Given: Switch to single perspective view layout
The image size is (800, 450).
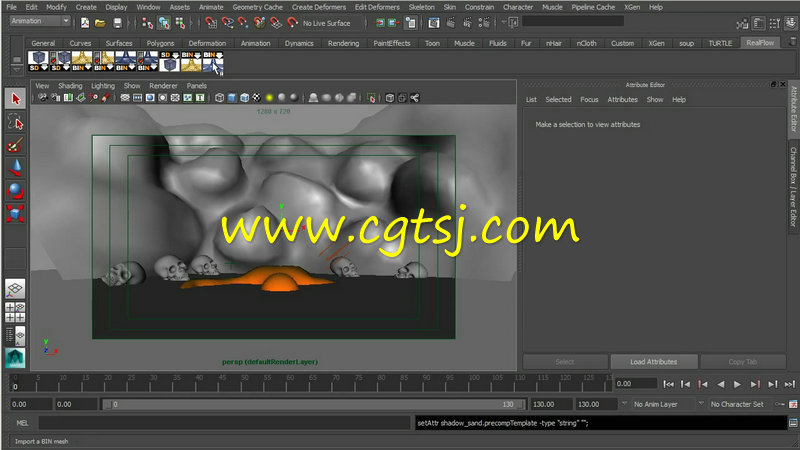Looking at the screenshot, I should point(15,289).
